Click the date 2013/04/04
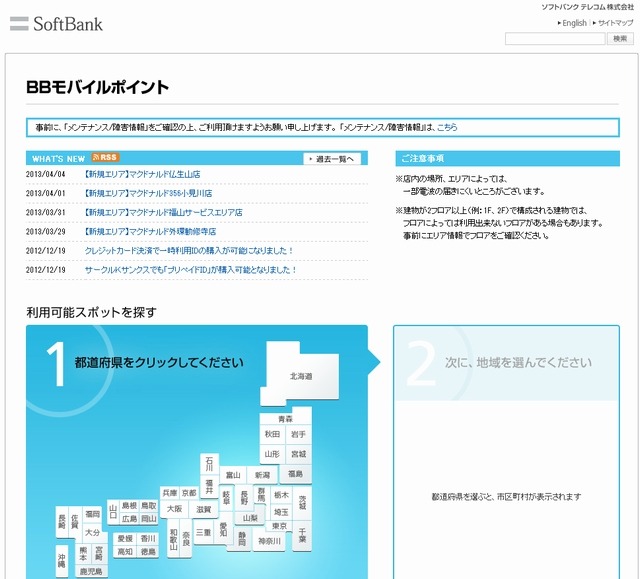 [45, 174]
